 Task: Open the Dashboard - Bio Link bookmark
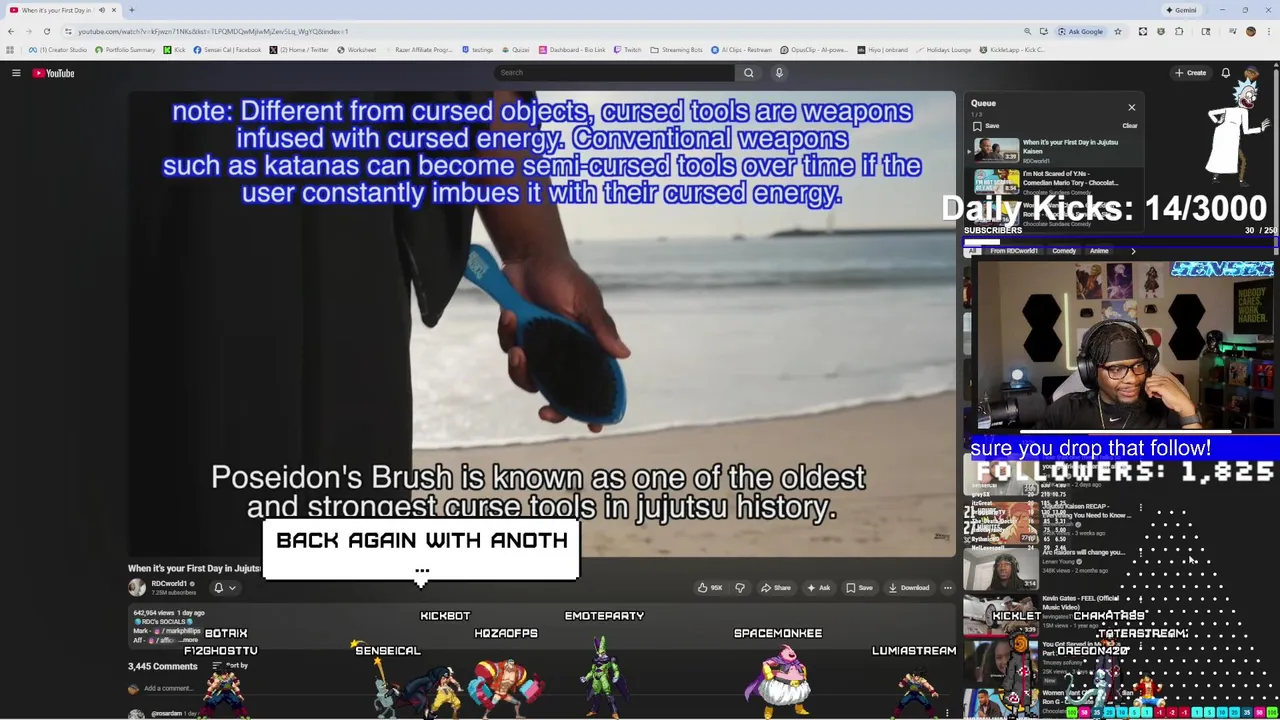[x=572, y=50]
